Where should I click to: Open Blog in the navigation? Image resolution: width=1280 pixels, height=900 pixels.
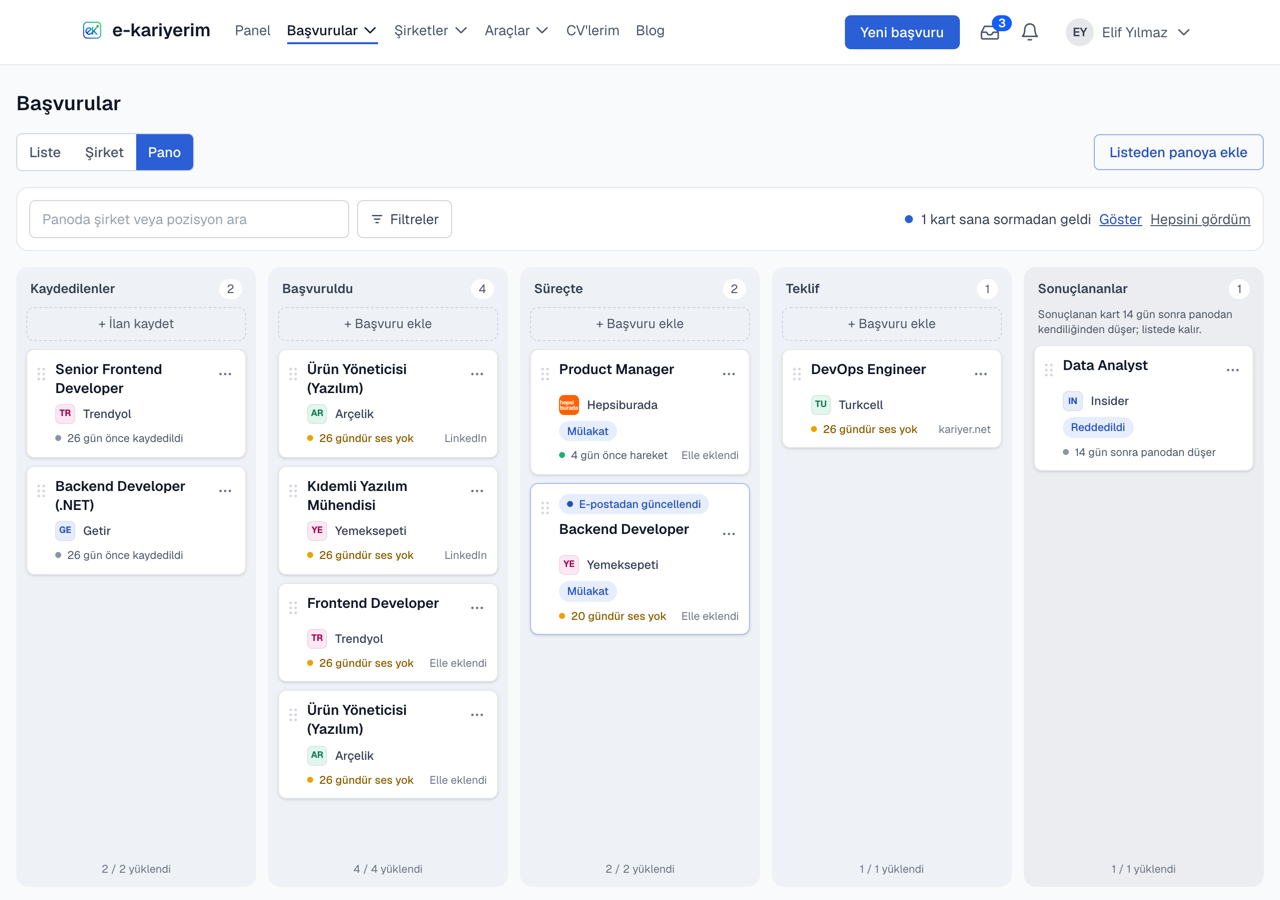(650, 31)
